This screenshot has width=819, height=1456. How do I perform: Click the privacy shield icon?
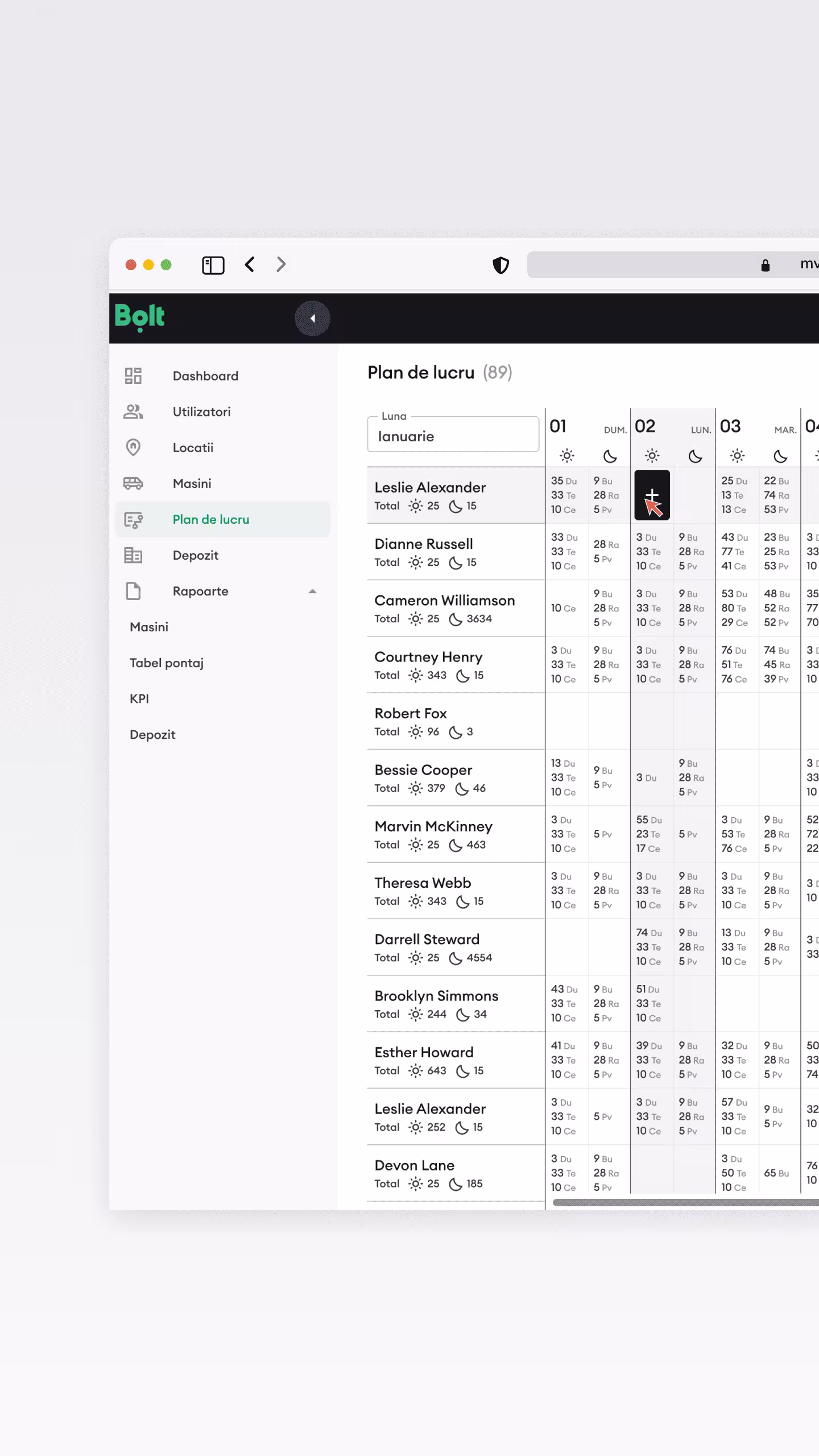tap(500, 265)
